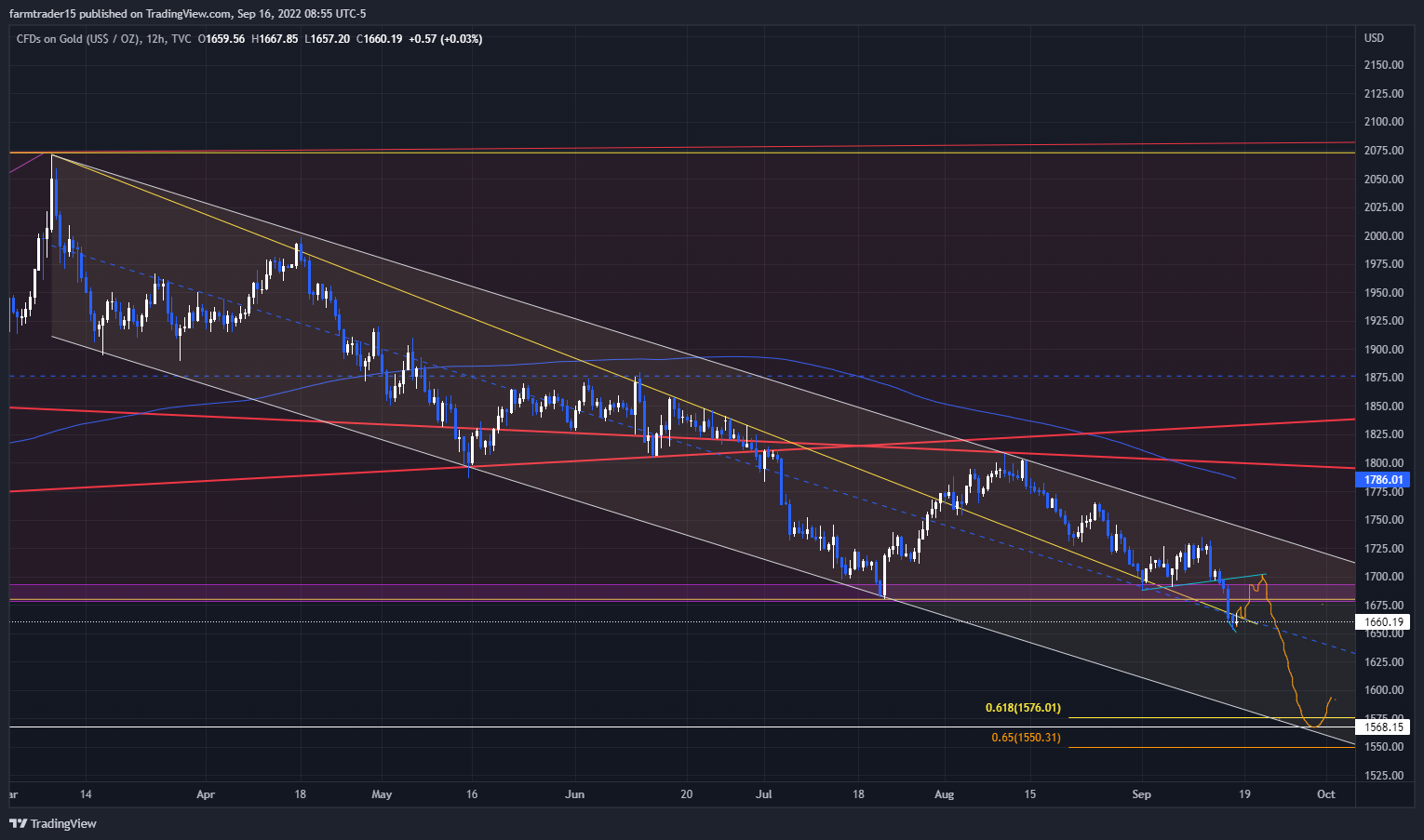Image resolution: width=1424 pixels, height=840 pixels.
Task: Click the 14 date label on the time axis
Action: tap(86, 794)
